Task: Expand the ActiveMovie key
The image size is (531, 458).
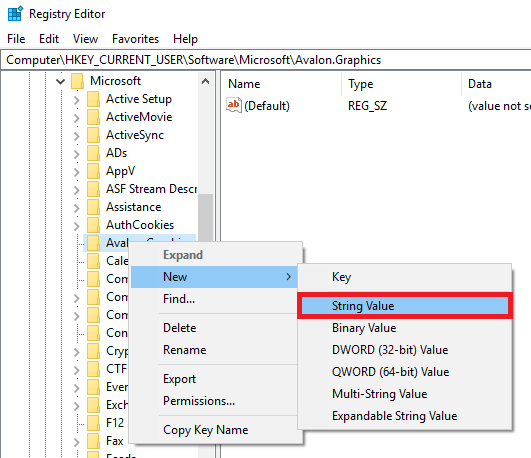Action: pos(77,118)
